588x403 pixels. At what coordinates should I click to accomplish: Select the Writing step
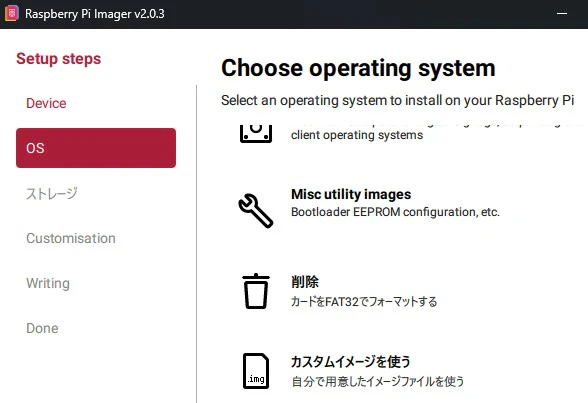[x=48, y=283]
